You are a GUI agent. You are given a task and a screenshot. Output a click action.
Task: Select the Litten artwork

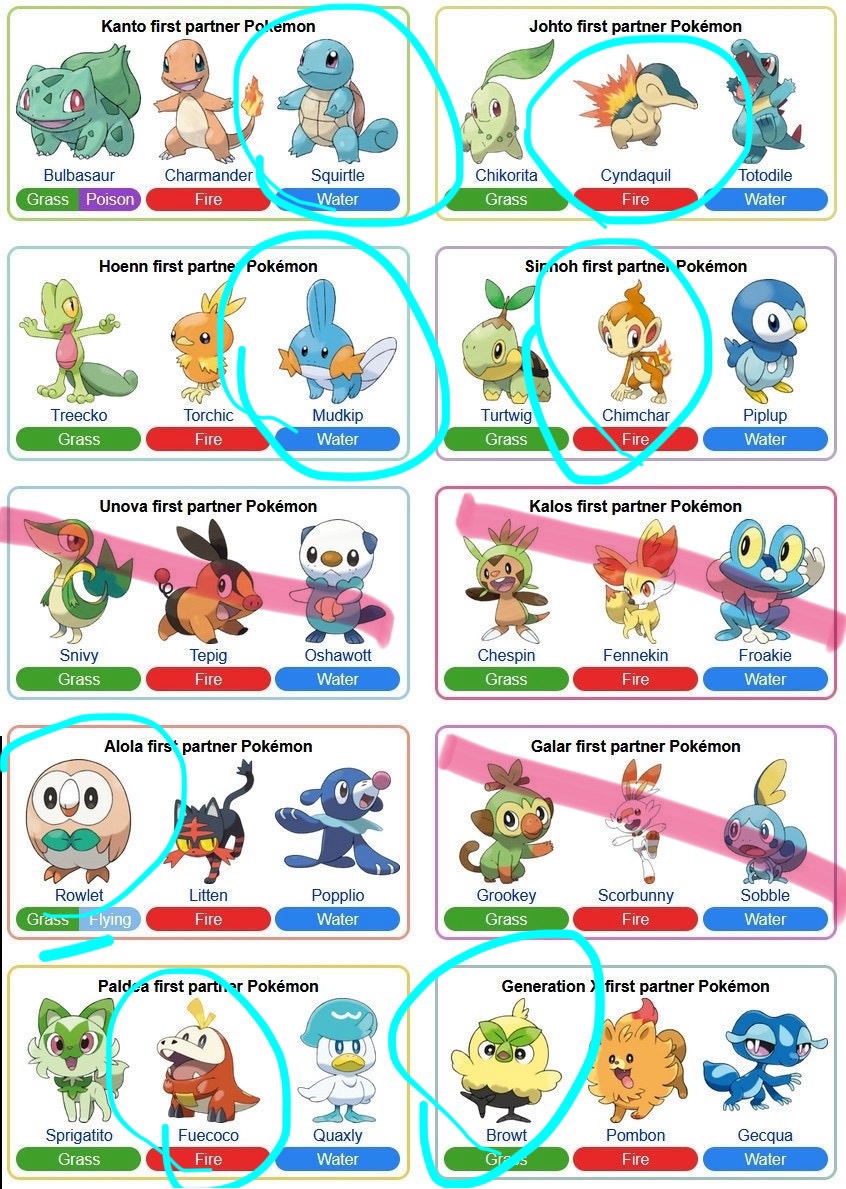click(208, 821)
